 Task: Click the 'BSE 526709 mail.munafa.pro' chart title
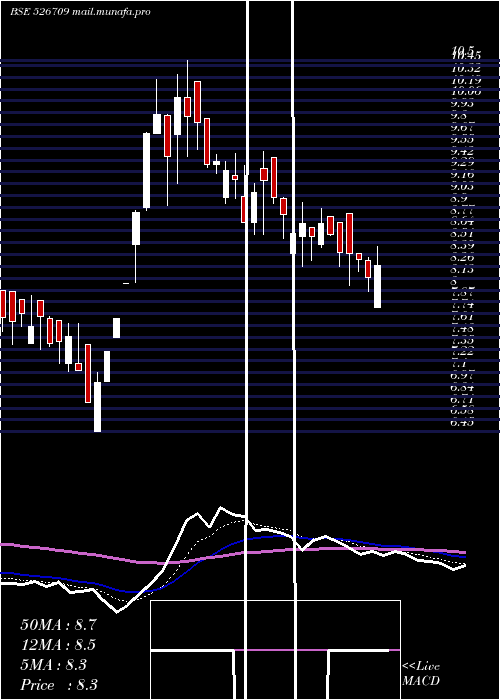point(80,12)
